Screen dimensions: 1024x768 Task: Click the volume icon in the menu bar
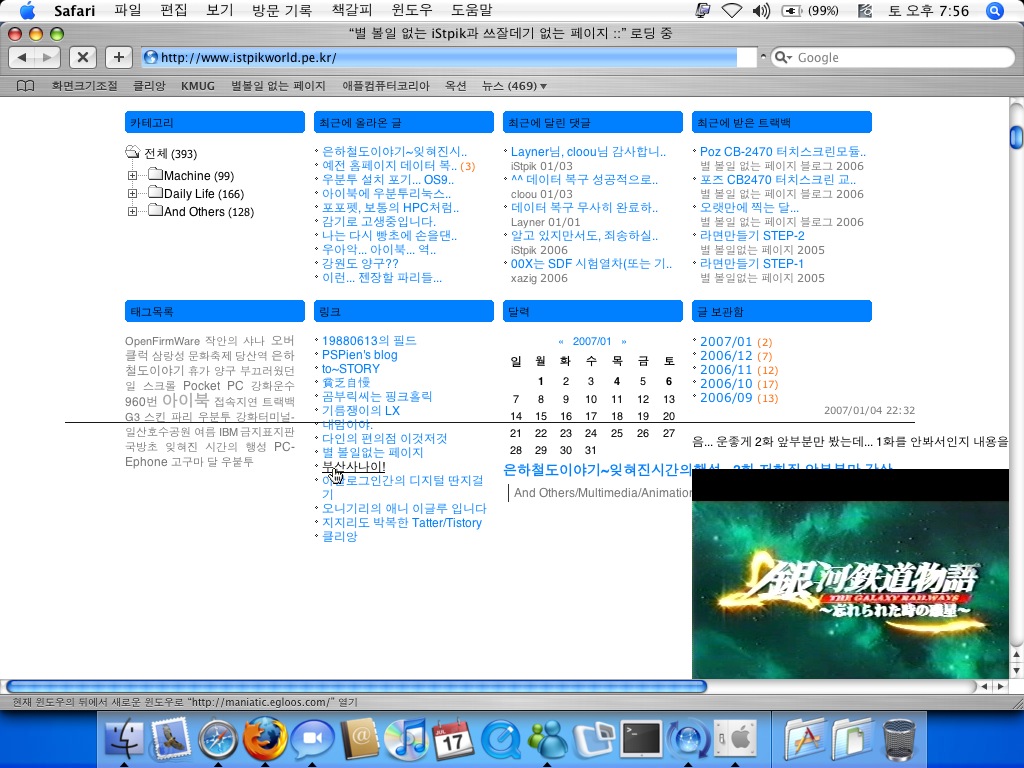pos(761,11)
